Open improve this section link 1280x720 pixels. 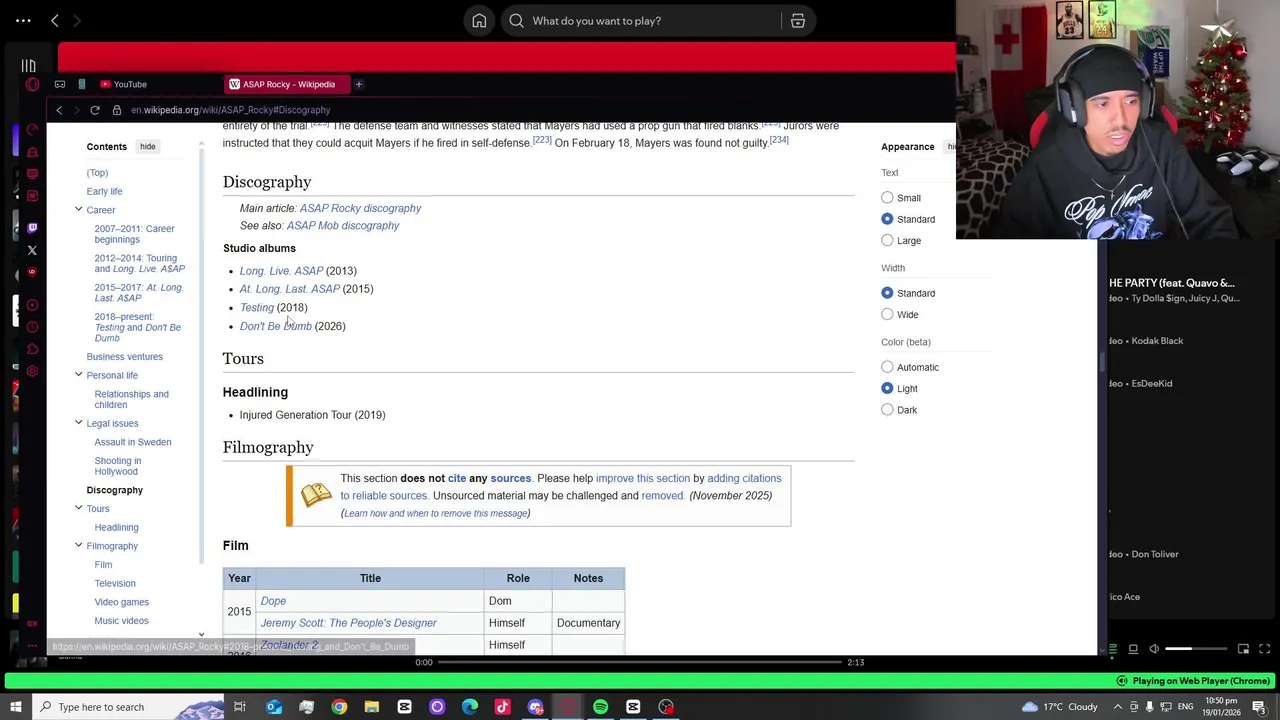click(x=643, y=478)
